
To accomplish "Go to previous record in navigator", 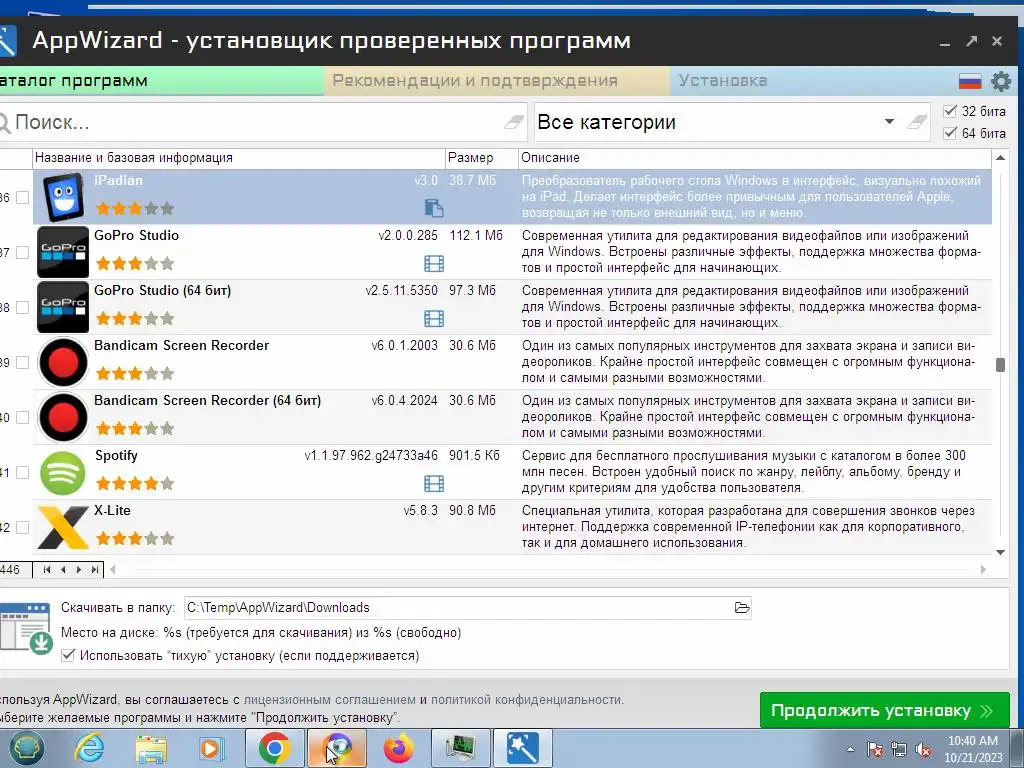I will coord(63,569).
